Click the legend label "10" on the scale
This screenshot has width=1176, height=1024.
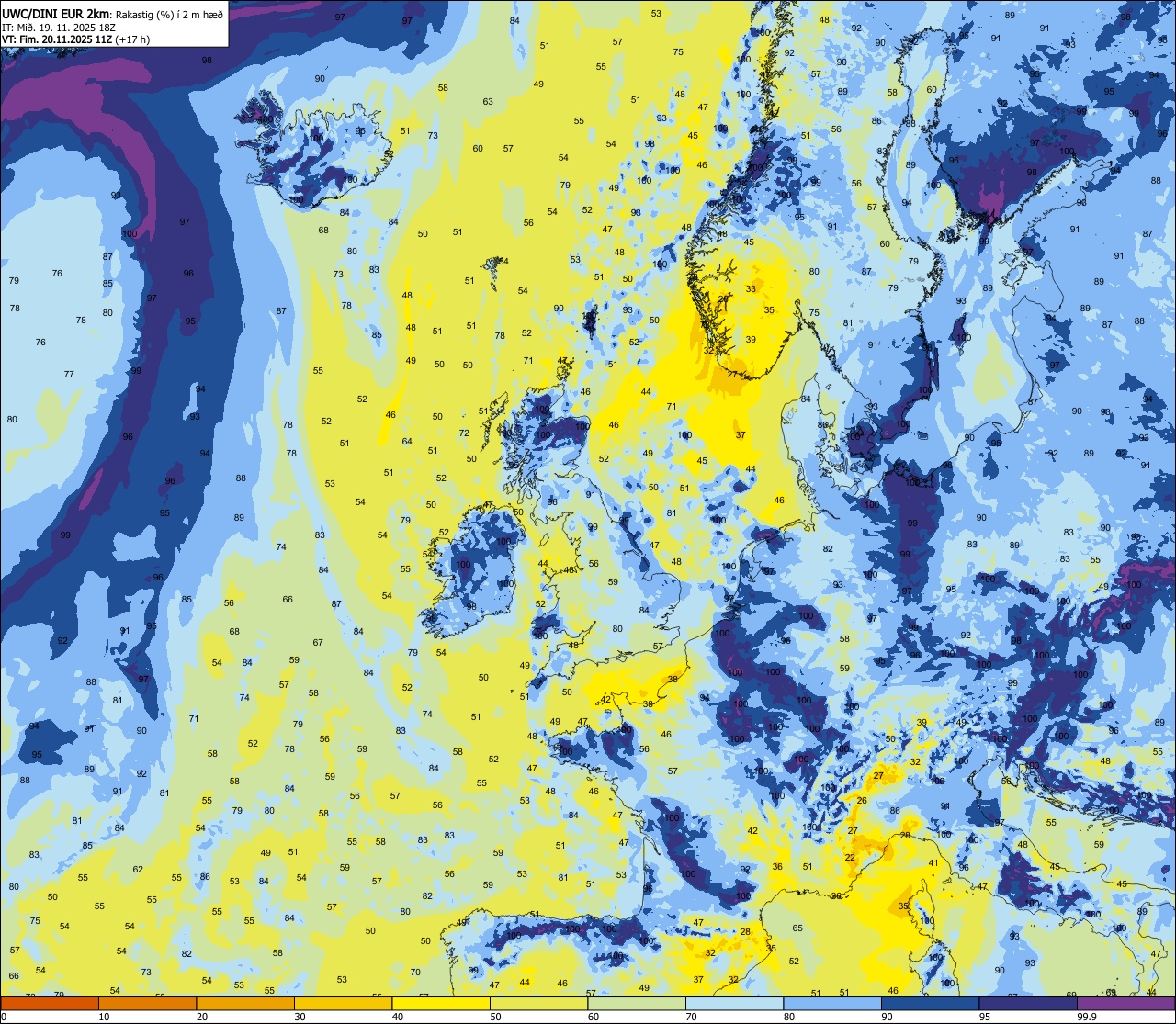coord(104,1017)
